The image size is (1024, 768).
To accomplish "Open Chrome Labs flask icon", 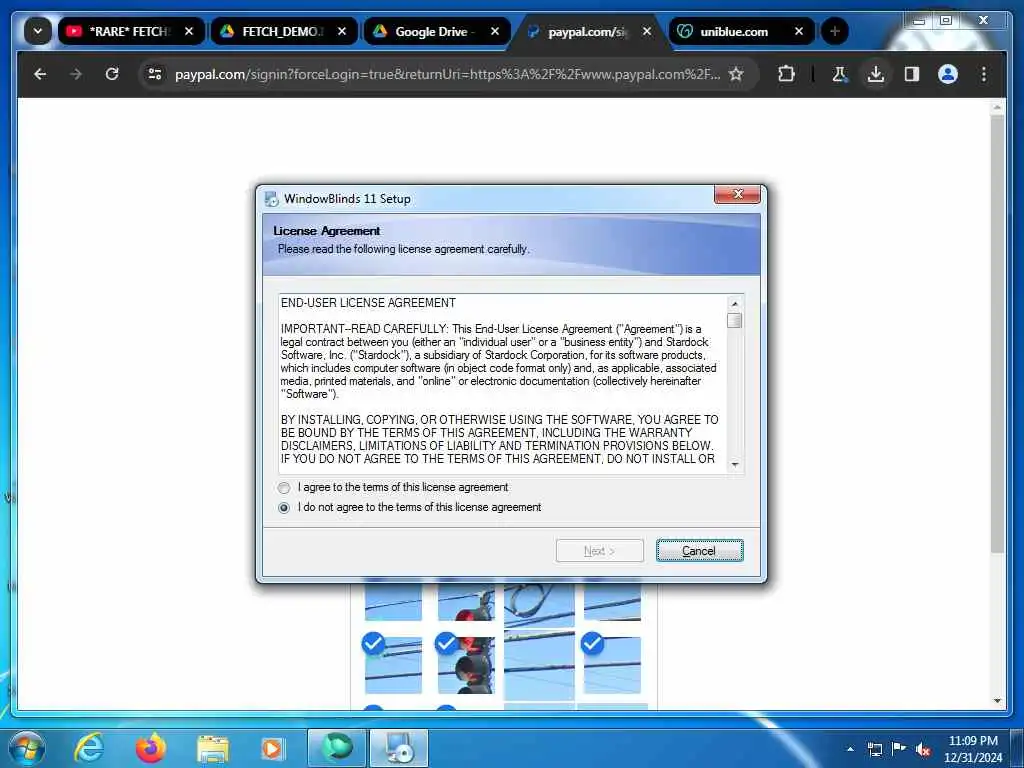I will click(840, 74).
